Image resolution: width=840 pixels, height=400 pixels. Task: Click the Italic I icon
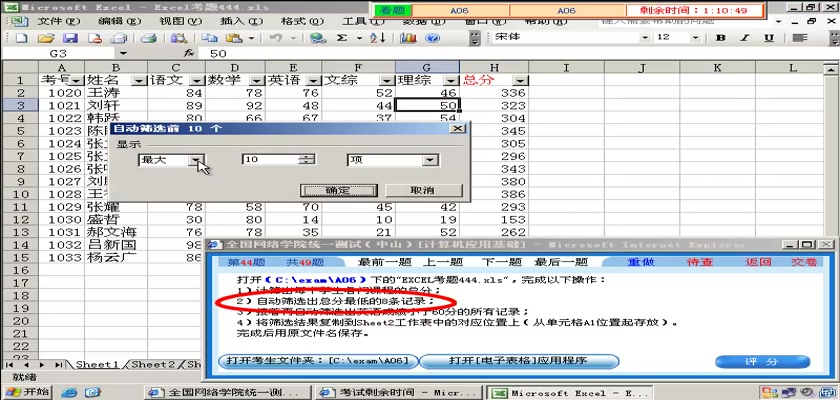pyautogui.click(x=745, y=37)
